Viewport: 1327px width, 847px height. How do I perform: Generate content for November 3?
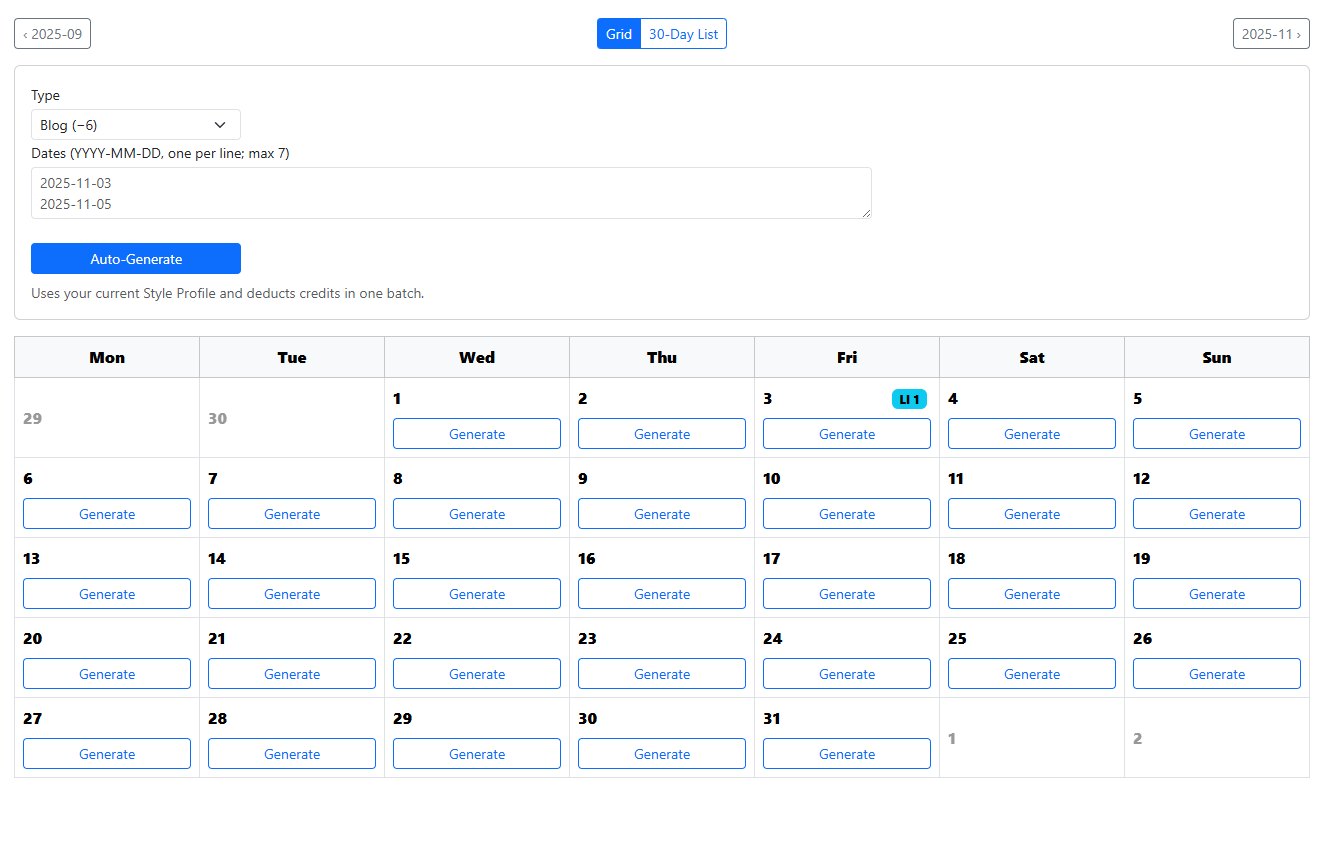(846, 433)
